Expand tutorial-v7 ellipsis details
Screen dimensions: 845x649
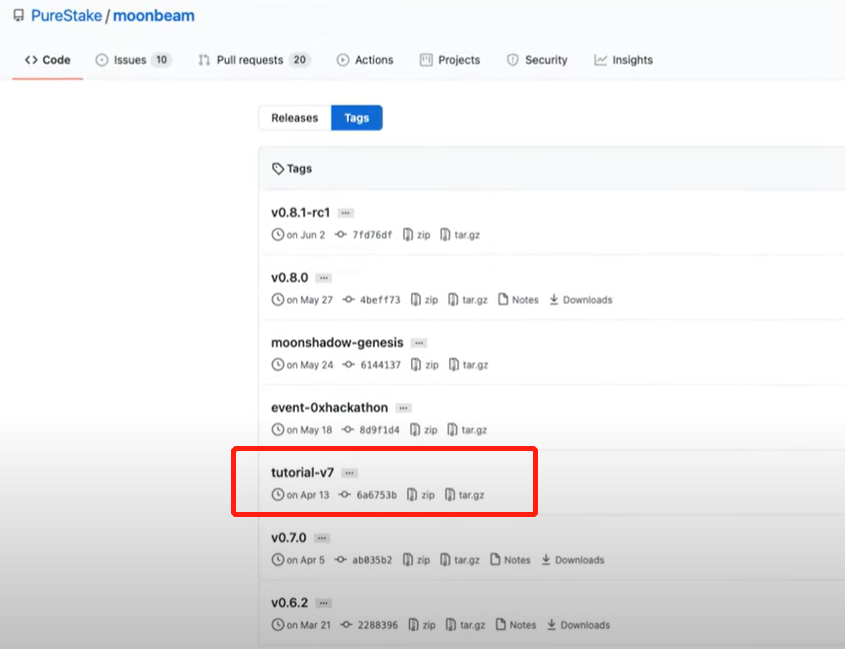click(350, 473)
